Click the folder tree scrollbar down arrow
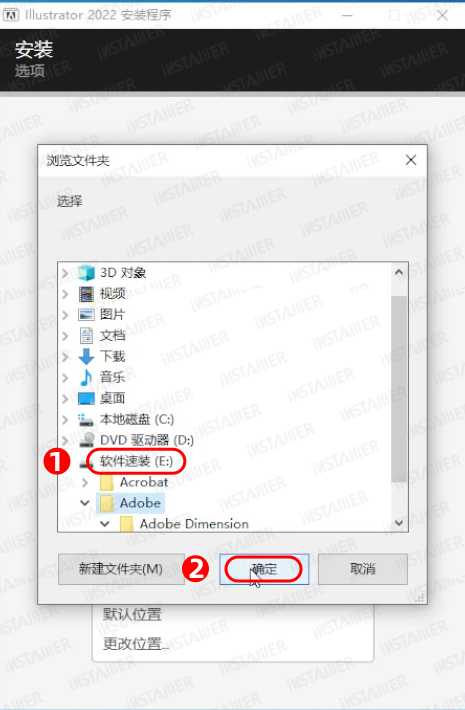 pyautogui.click(x=399, y=523)
